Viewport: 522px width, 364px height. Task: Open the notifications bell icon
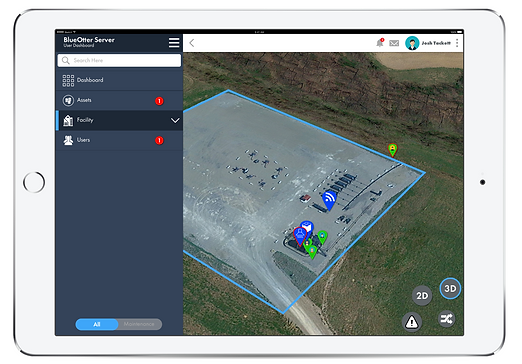380,43
